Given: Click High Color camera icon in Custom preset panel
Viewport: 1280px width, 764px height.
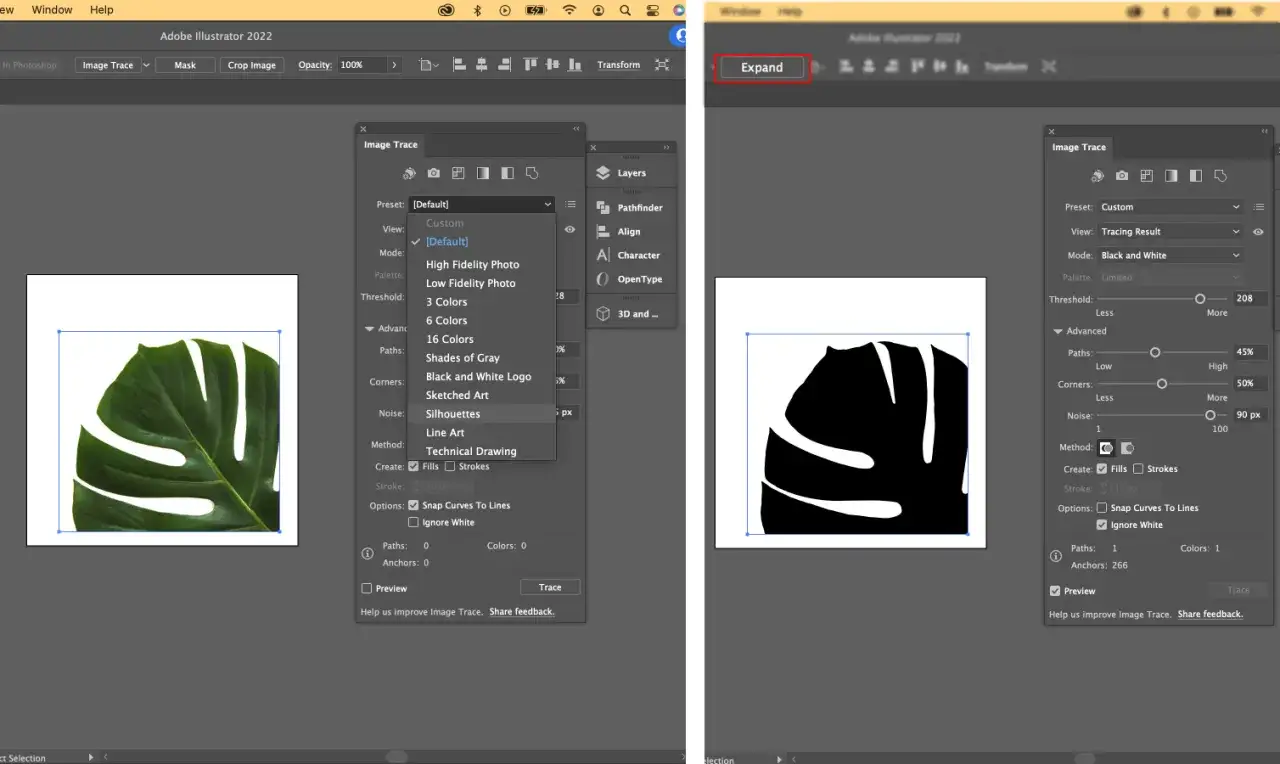Looking at the screenshot, I should [1122, 176].
